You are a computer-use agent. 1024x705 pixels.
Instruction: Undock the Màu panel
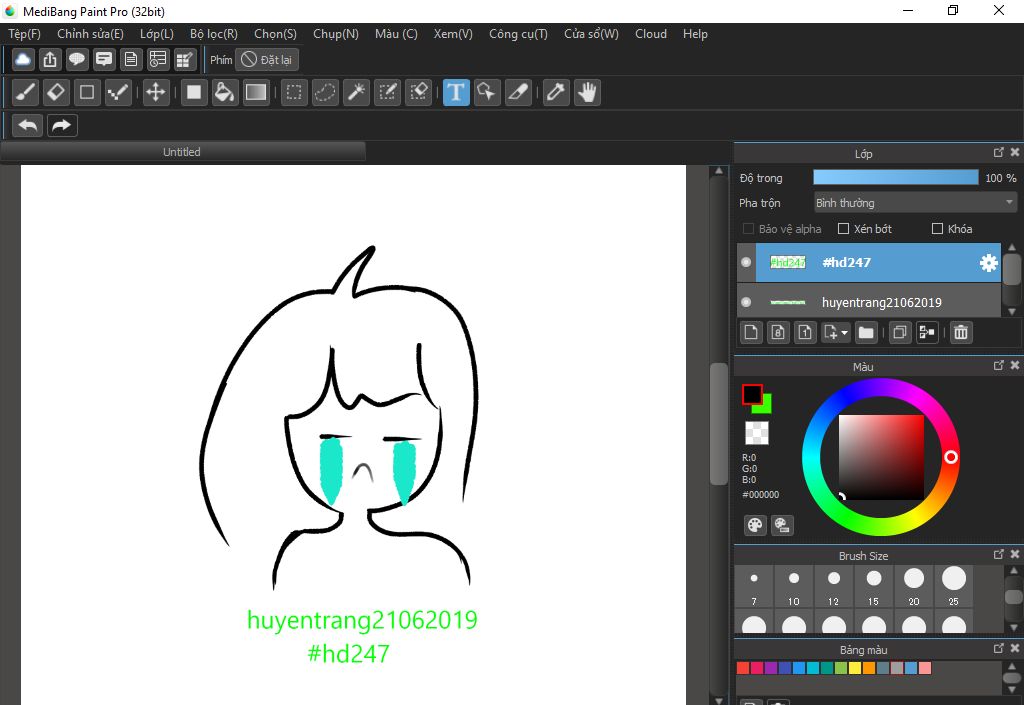point(999,366)
